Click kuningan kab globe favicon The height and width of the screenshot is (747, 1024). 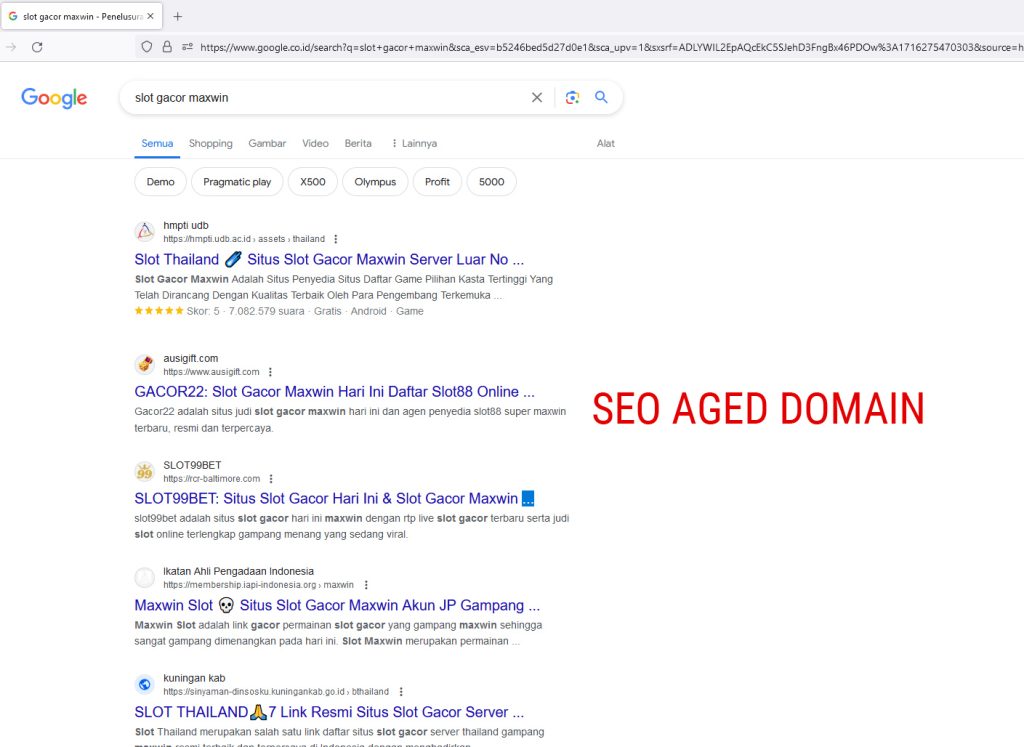[145, 684]
